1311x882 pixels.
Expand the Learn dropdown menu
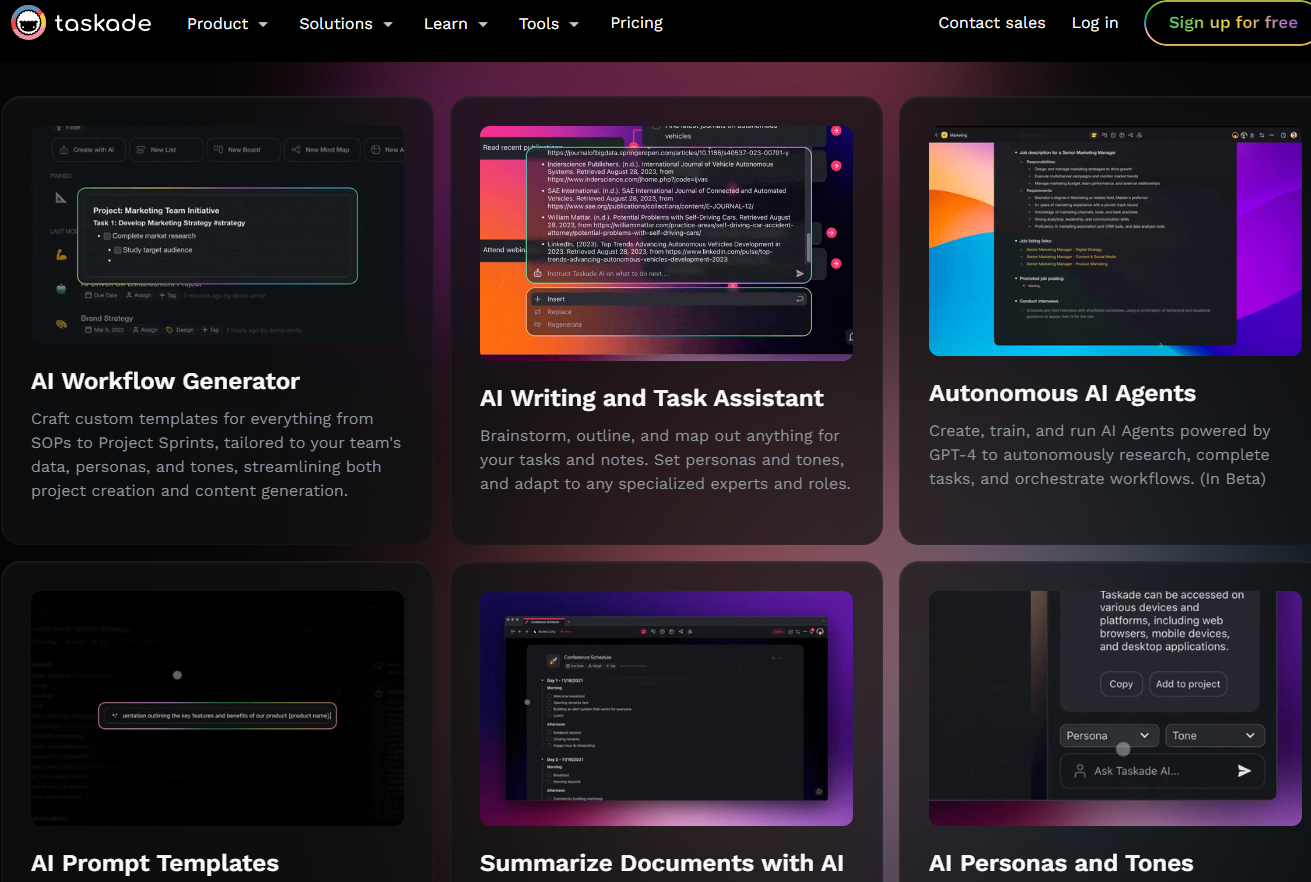click(456, 23)
